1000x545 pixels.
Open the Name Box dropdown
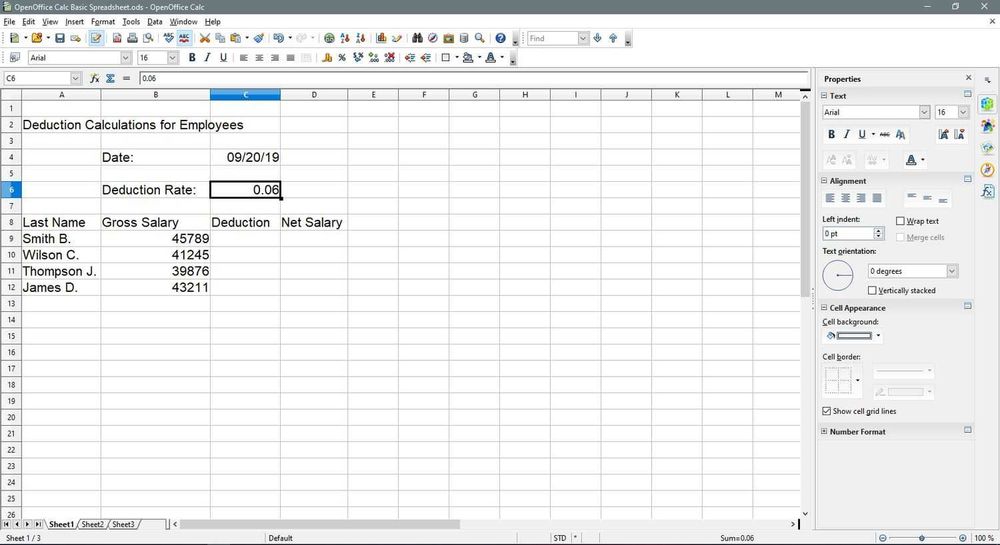[76, 78]
